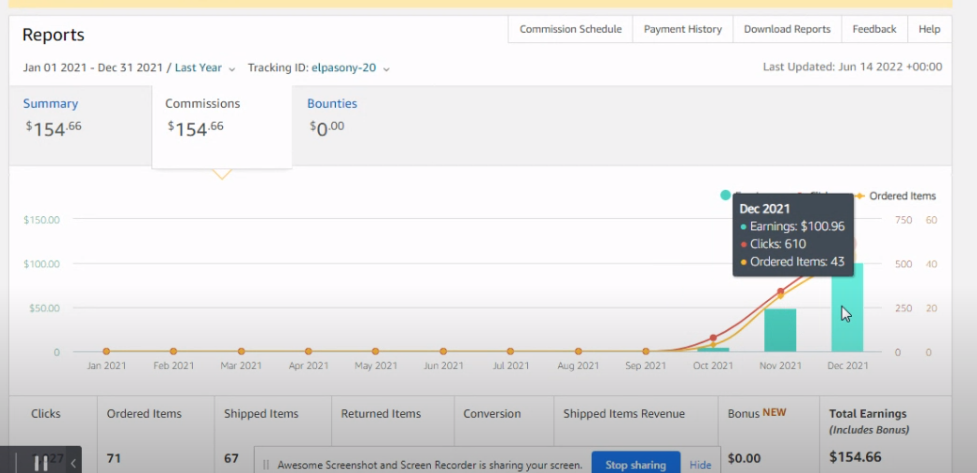Click the Bonus value $0.00
Viewport: 977px width, 473px height.
[x=744, y=459]
